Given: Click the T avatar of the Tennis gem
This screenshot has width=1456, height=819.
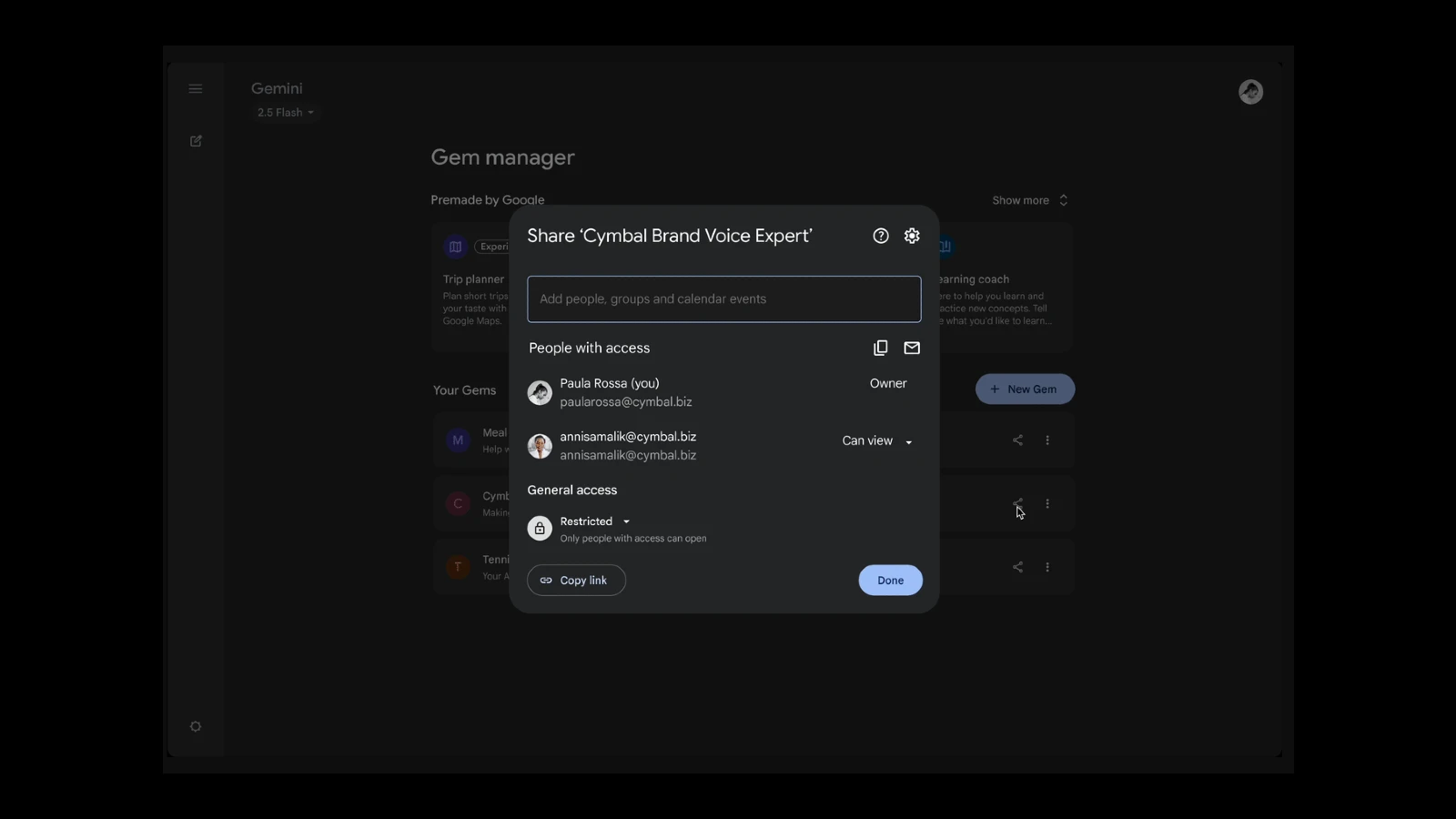Looking at the screenshot, I should tap(458, 567).
